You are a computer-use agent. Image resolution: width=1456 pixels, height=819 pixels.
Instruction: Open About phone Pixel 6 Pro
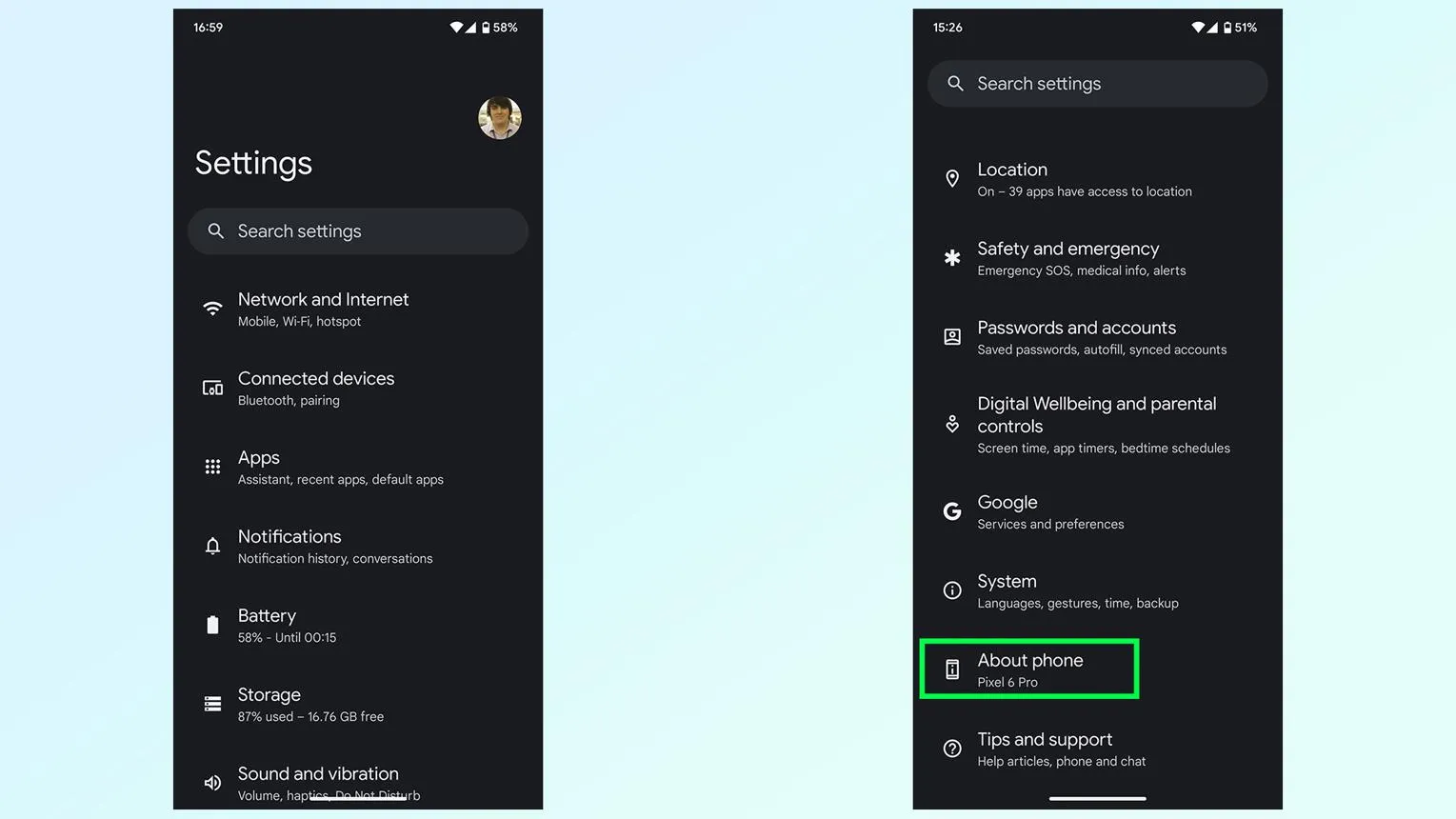tap(1029, 669)
